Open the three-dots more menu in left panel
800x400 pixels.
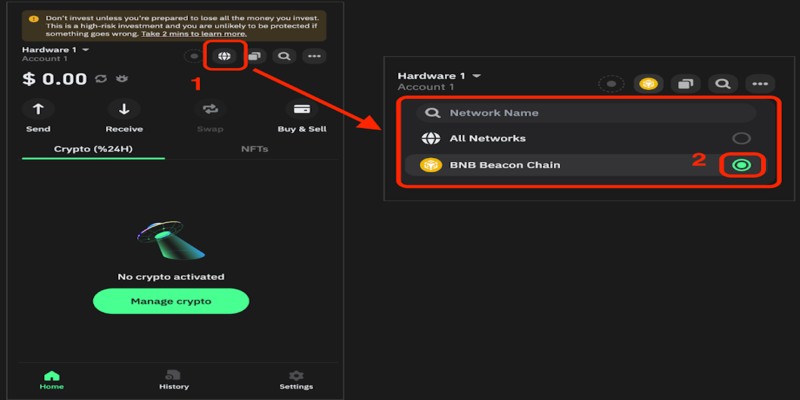pyautogui.click(x=314, y=56)
